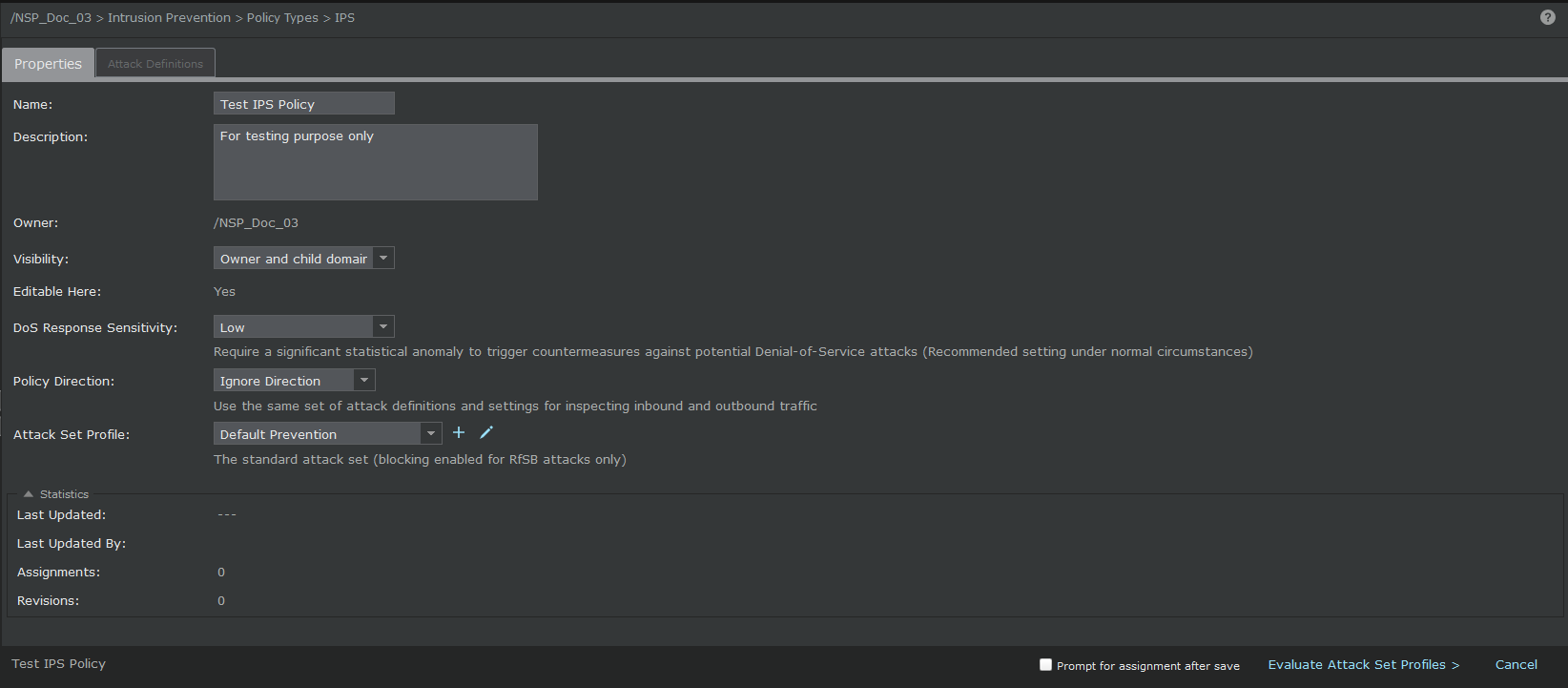This screenshot has width=1568, height=688.
Task: Click the Revisions label
Action: (48, 600)
